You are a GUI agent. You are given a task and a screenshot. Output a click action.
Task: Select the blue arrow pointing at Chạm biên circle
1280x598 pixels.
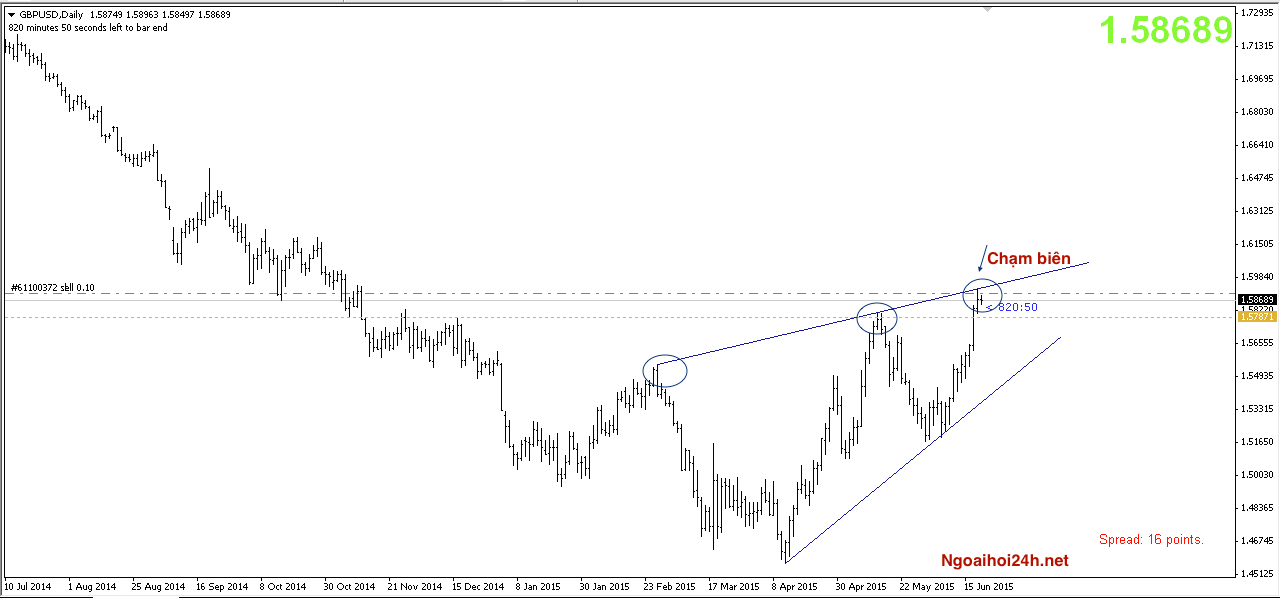point(983,258)
